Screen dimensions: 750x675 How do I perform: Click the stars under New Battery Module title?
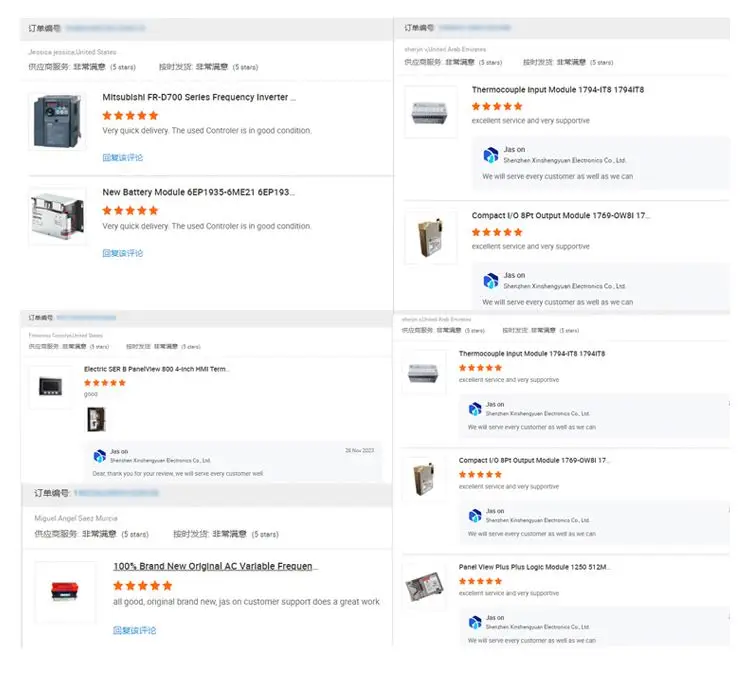[x=130, y=210]
